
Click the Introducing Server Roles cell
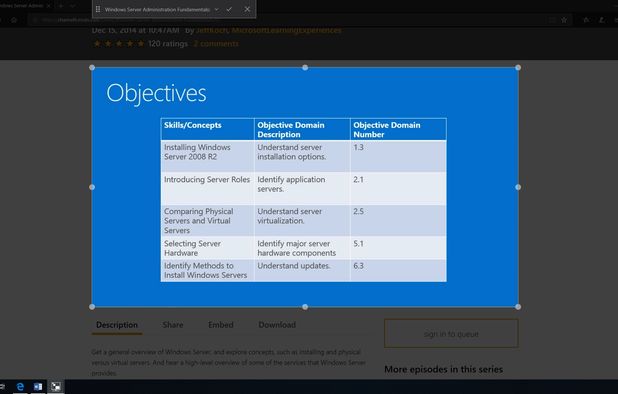point(207,188)
